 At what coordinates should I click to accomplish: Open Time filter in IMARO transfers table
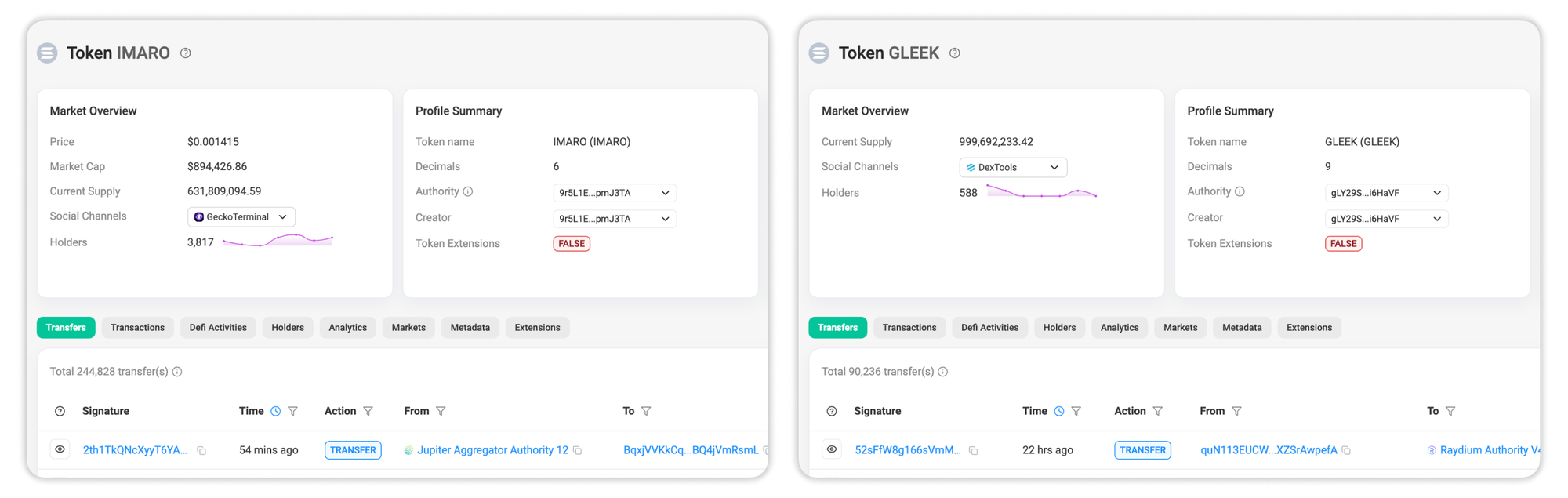pos(292,411)
